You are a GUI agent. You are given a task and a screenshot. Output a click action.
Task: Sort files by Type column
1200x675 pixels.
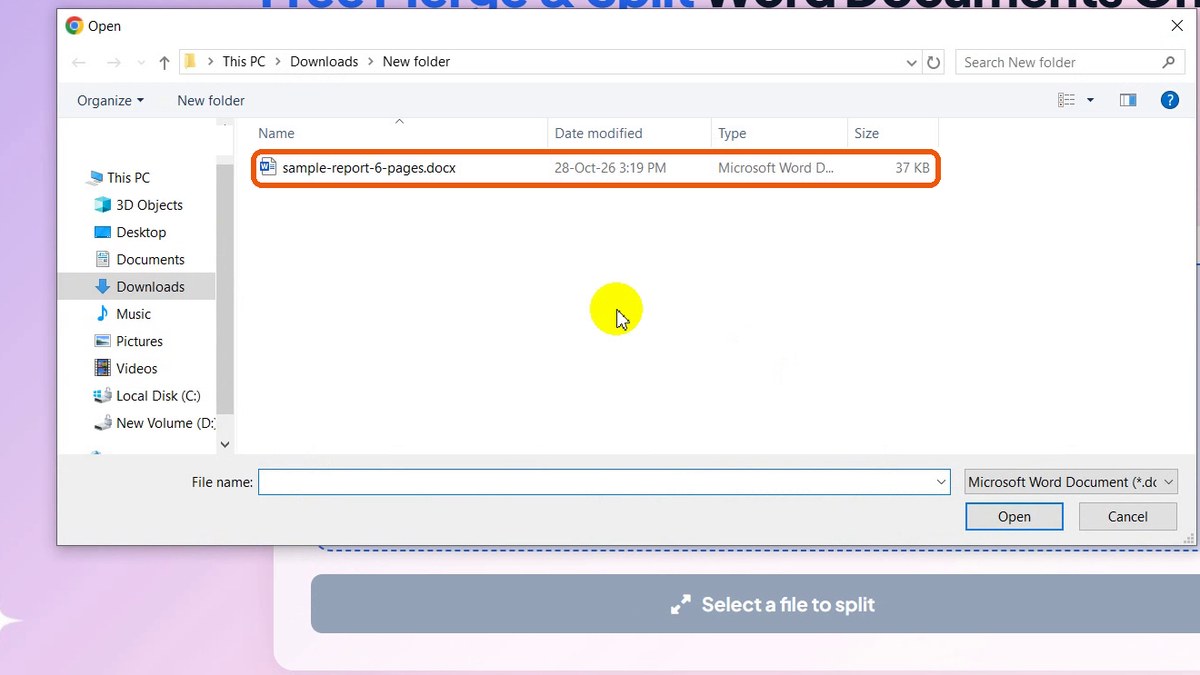click(778, 133)
